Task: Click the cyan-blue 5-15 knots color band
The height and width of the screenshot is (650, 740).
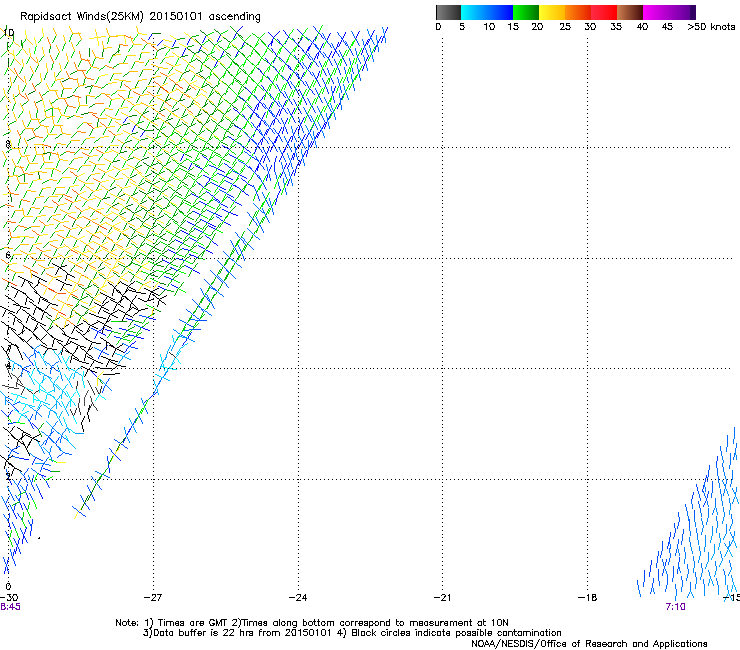Action: (487, 12)
